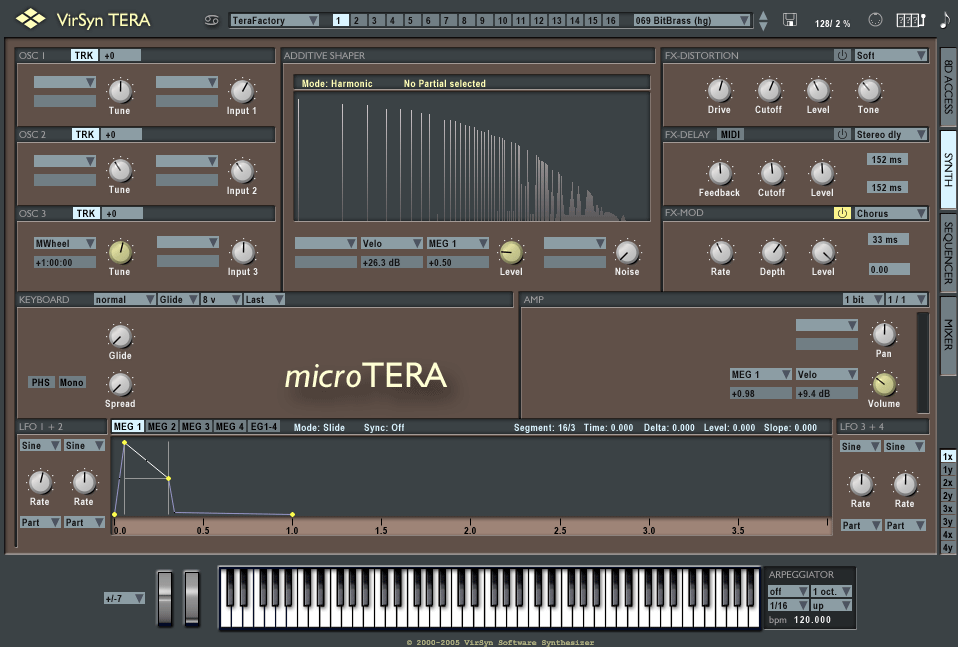Image resolution: width=958 pixels, height=647 pixels.
Task: Open the 069 BitBrass patch dropdown
Action: (692, 20)
